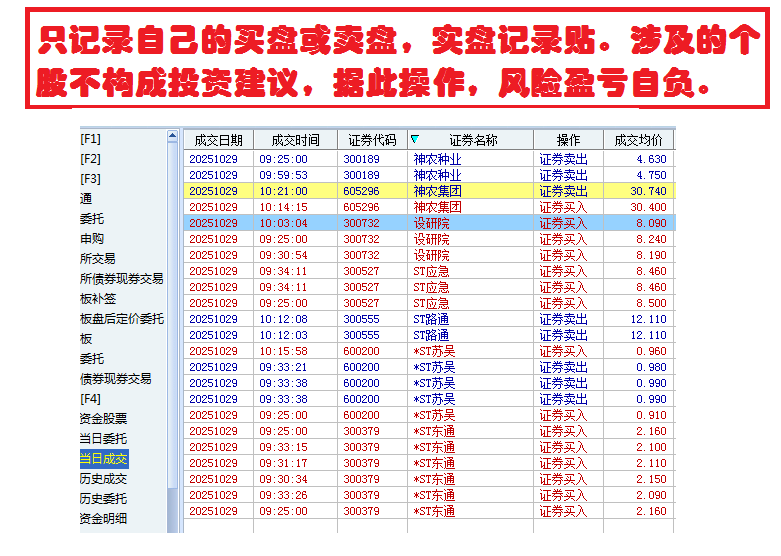Image resolution: width=781 pixels, height=556 pixels.
Task: Select the 神农种业 row at 09:59:53
Action: tap(429, 175)
